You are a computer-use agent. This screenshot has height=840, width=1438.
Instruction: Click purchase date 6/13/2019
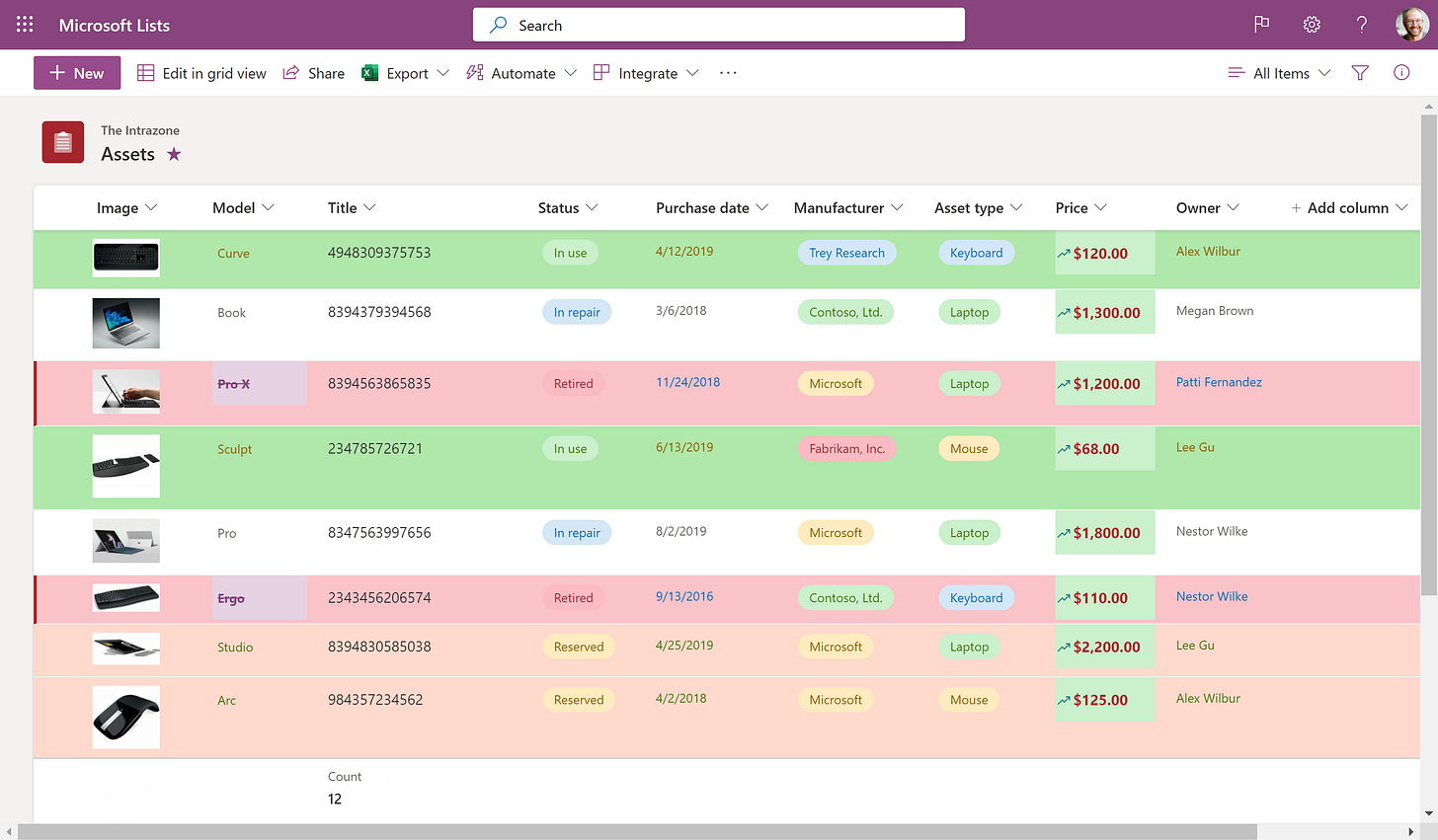pos(684,447)
